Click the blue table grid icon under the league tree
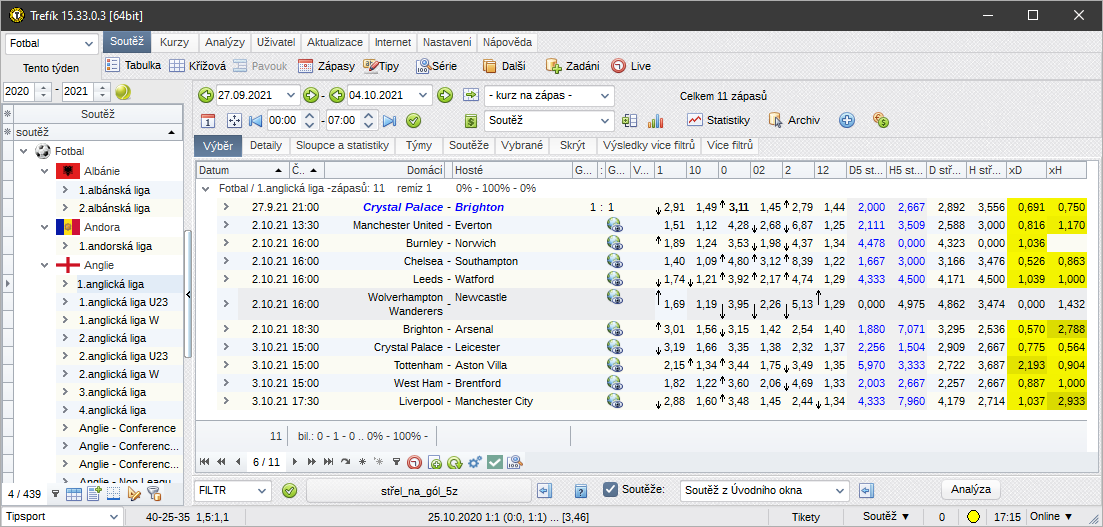Image resolution: width=1103 pixels, height=527 pixels. click(73, 494)
